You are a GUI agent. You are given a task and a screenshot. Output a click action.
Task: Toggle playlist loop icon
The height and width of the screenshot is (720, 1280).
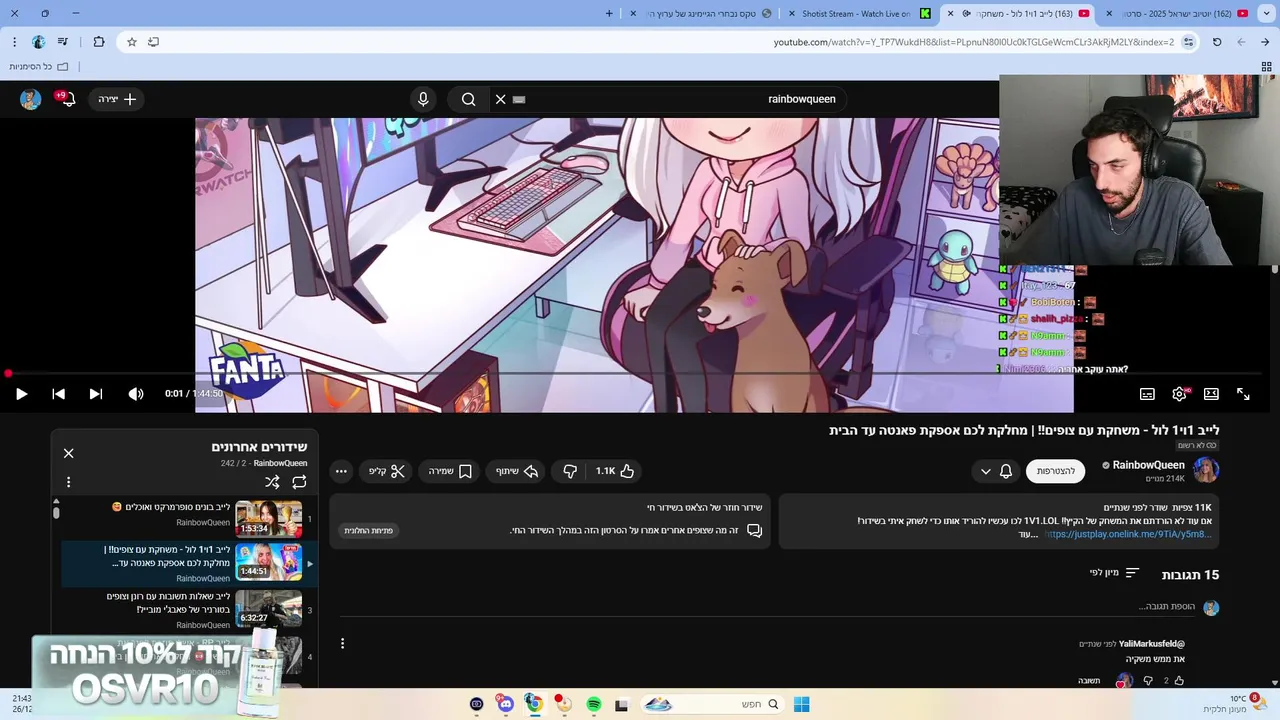click(x=299, y=482)
